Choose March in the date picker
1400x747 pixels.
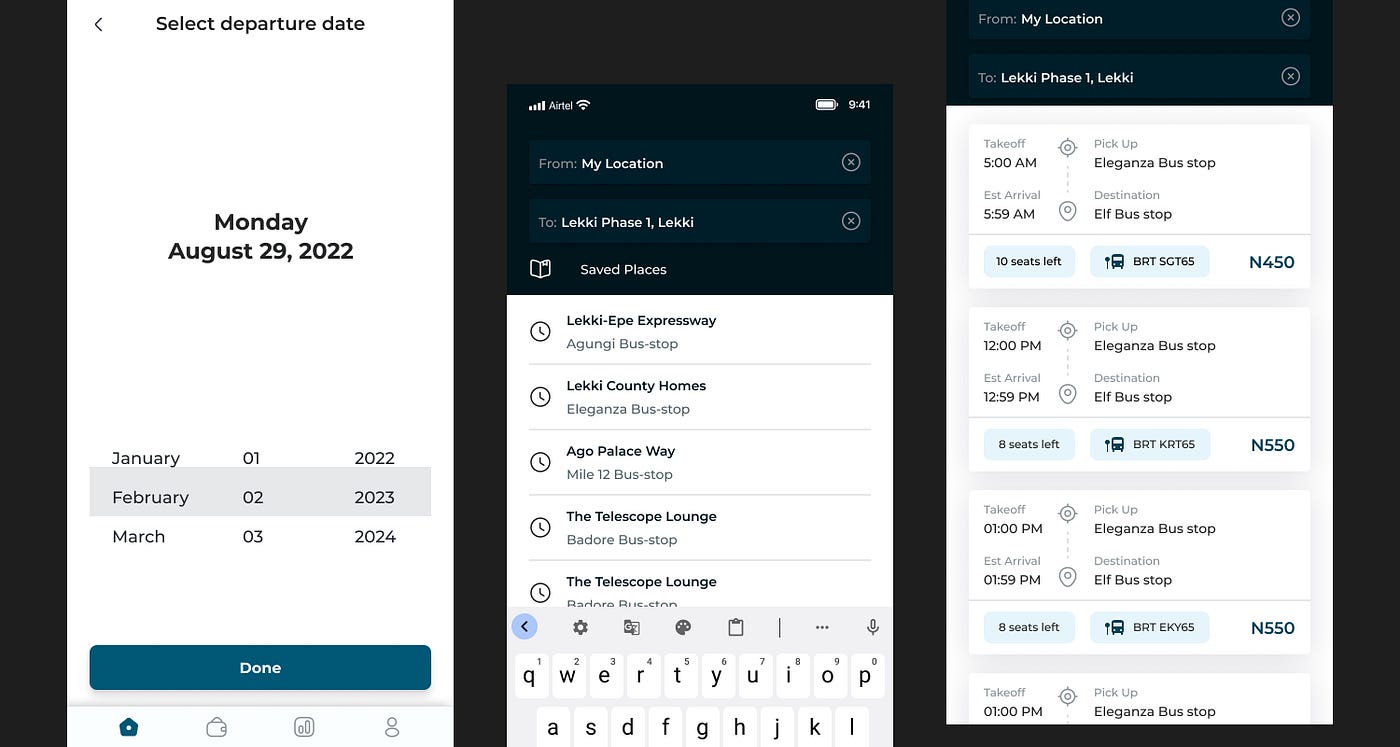[x=138, y=536]
